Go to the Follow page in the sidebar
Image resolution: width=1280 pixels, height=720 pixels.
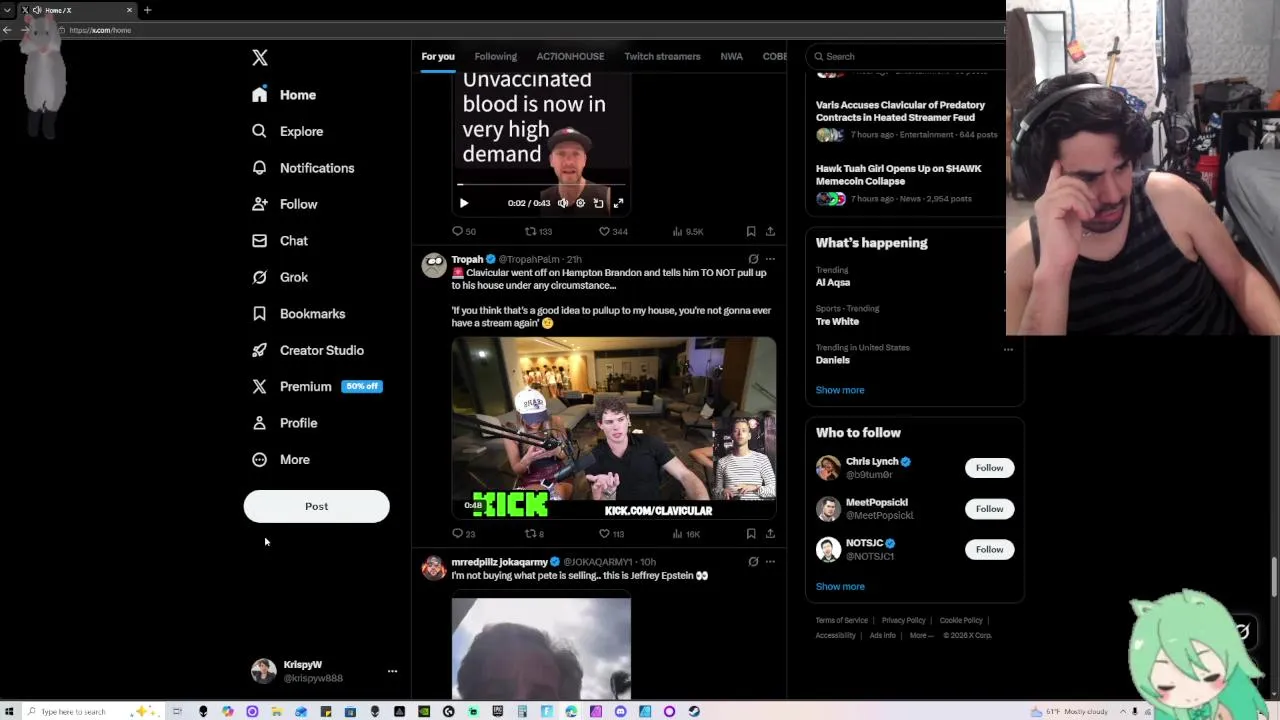click(x=285, y=204)
